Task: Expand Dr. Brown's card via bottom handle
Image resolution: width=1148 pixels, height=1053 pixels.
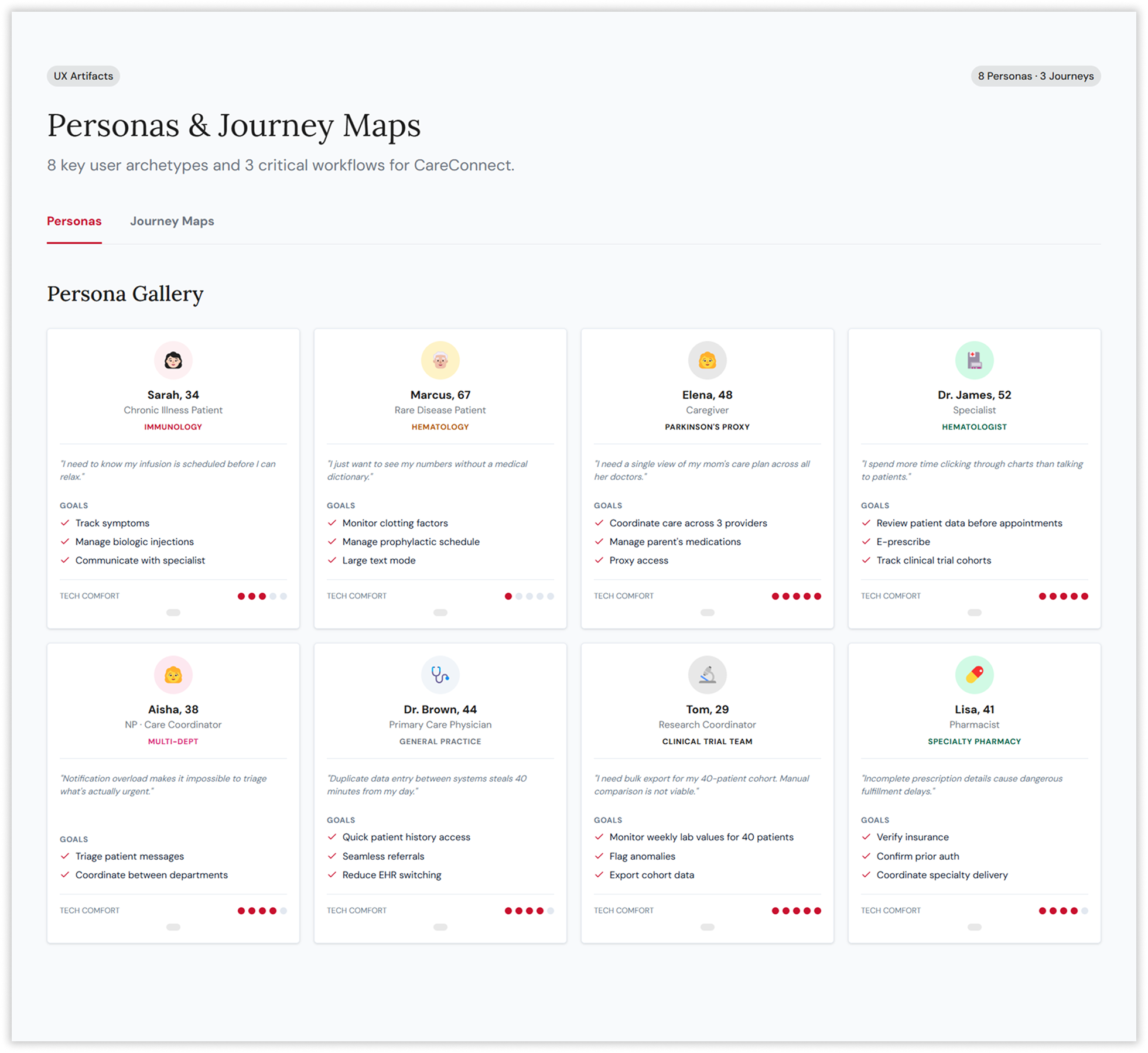Action: [440, 927]
